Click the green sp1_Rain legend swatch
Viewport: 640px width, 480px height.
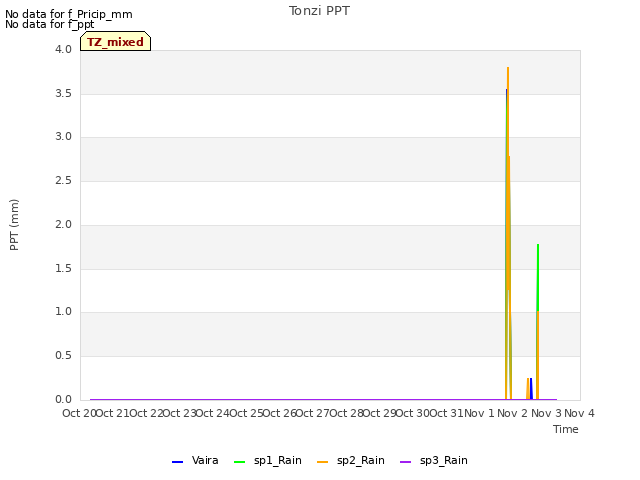coord(240,462)
